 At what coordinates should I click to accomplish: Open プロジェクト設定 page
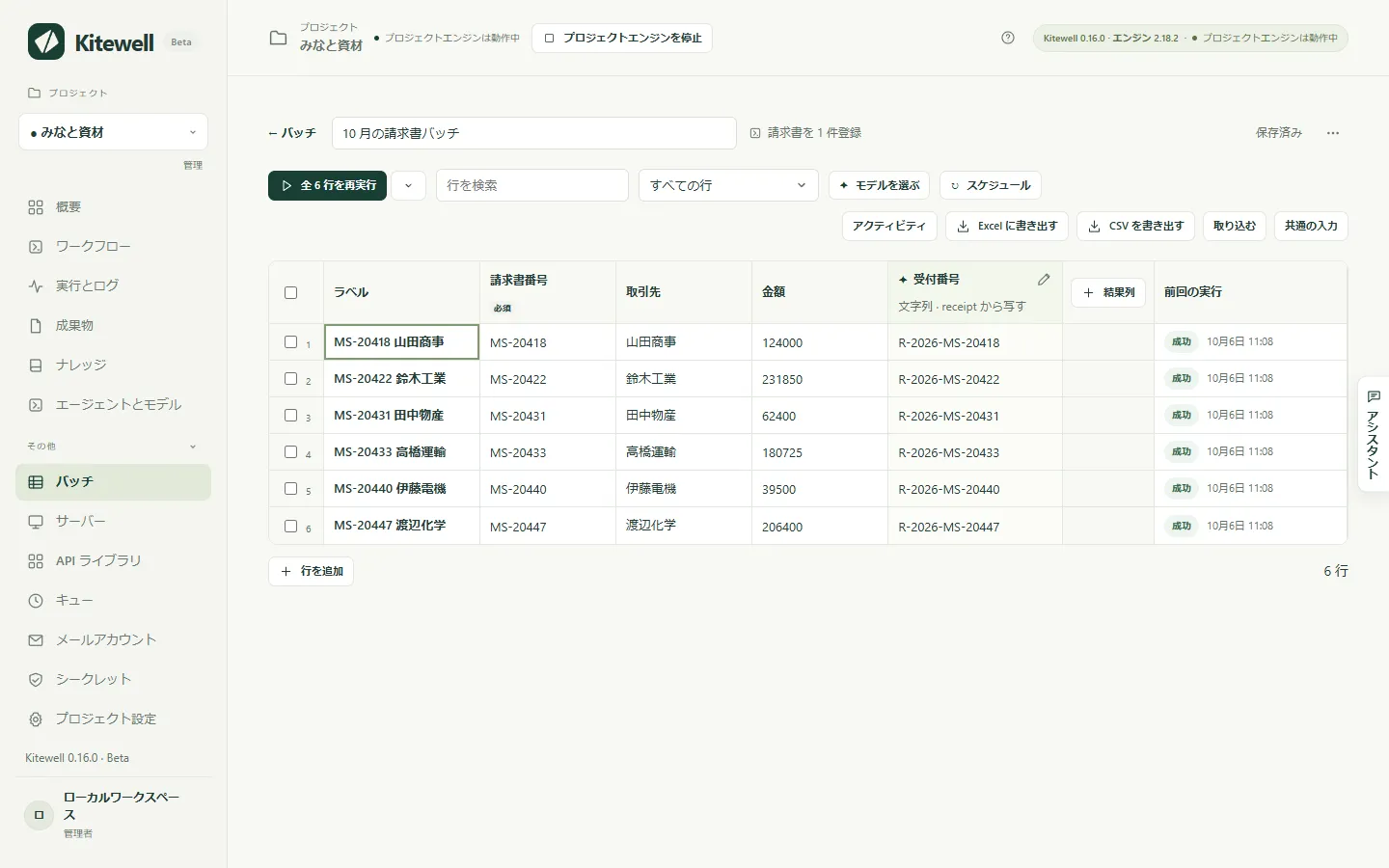point(113,719)
